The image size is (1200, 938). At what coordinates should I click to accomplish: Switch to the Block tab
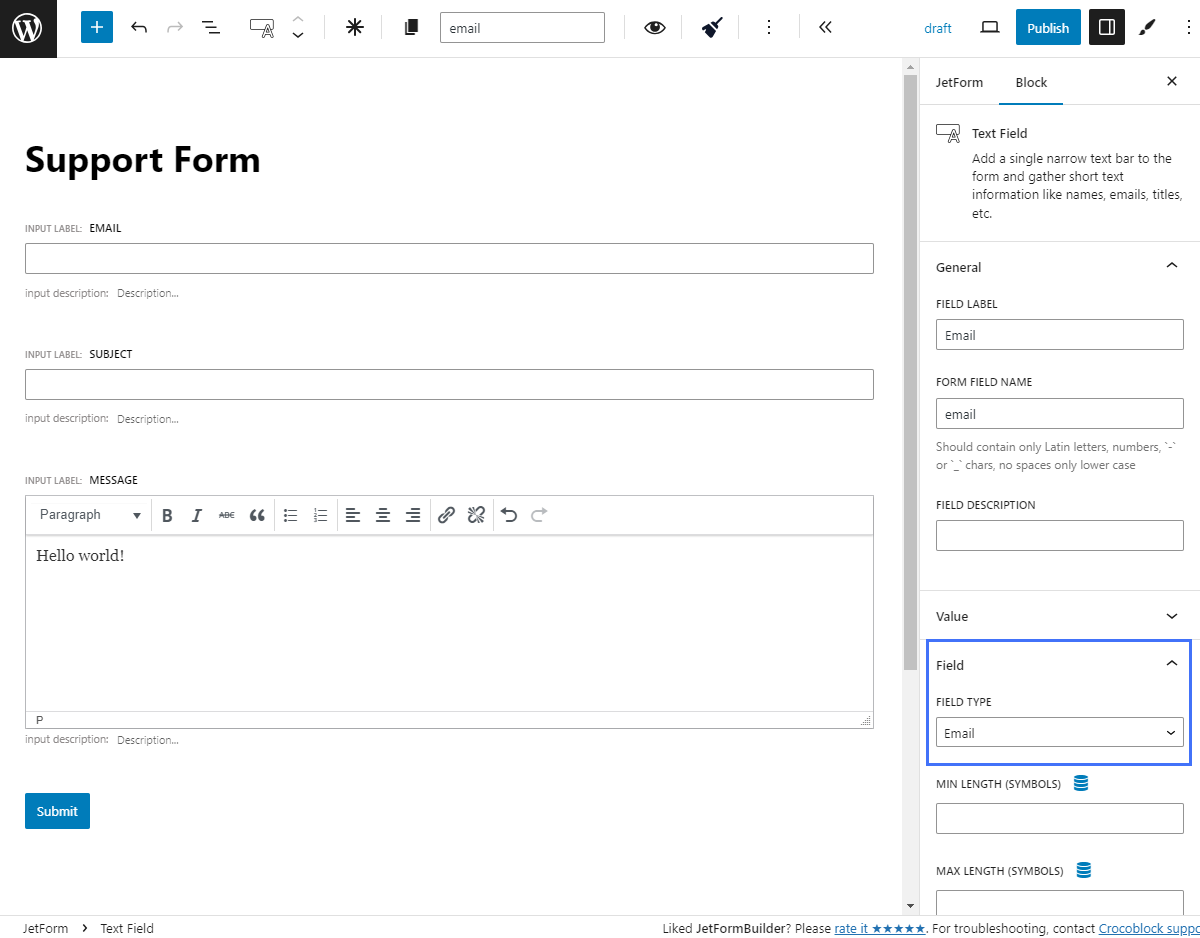[x=1031, y=82]
